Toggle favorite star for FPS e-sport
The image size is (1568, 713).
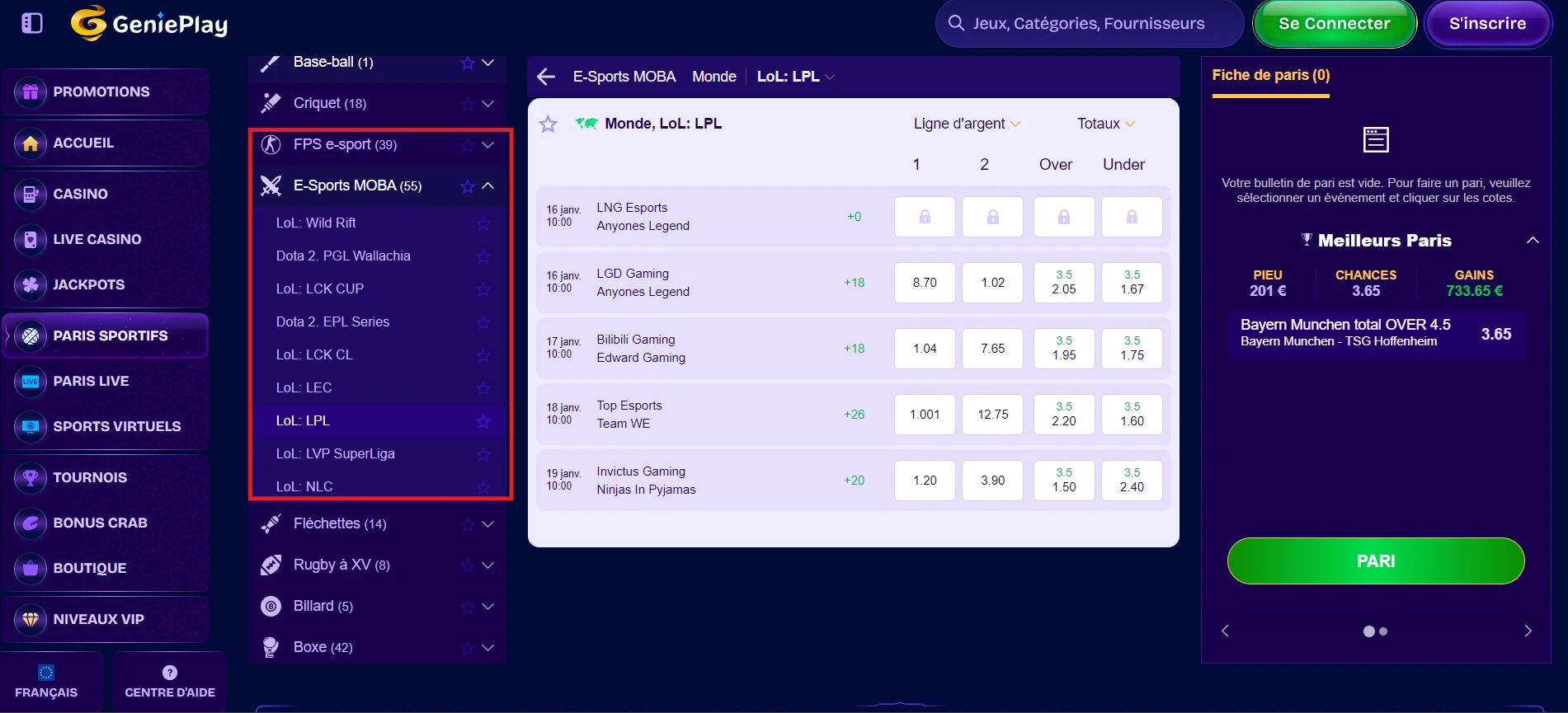tap(467, 145)
